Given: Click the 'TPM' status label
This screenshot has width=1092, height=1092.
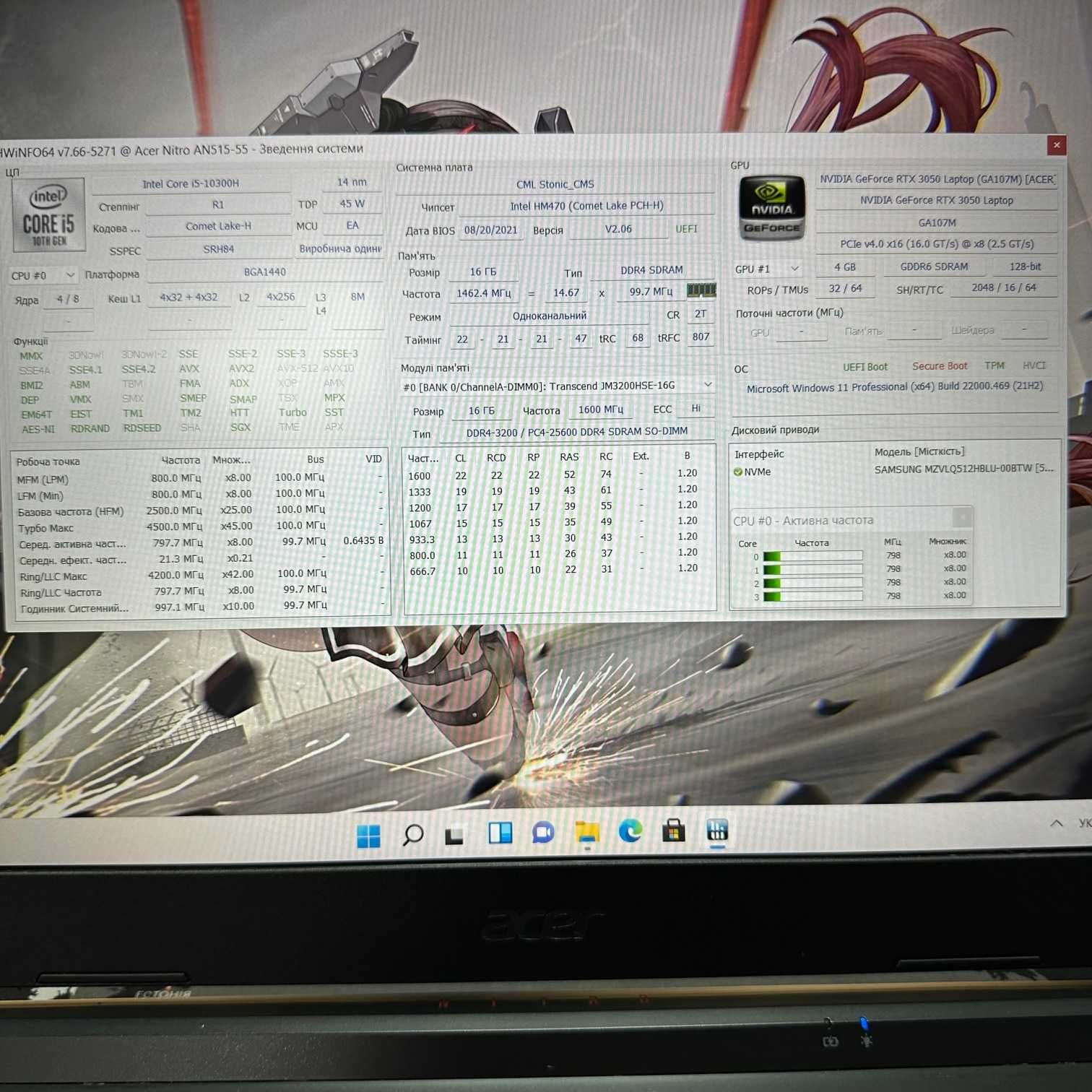Looking at the screenshot, I should tap(994, 365).
